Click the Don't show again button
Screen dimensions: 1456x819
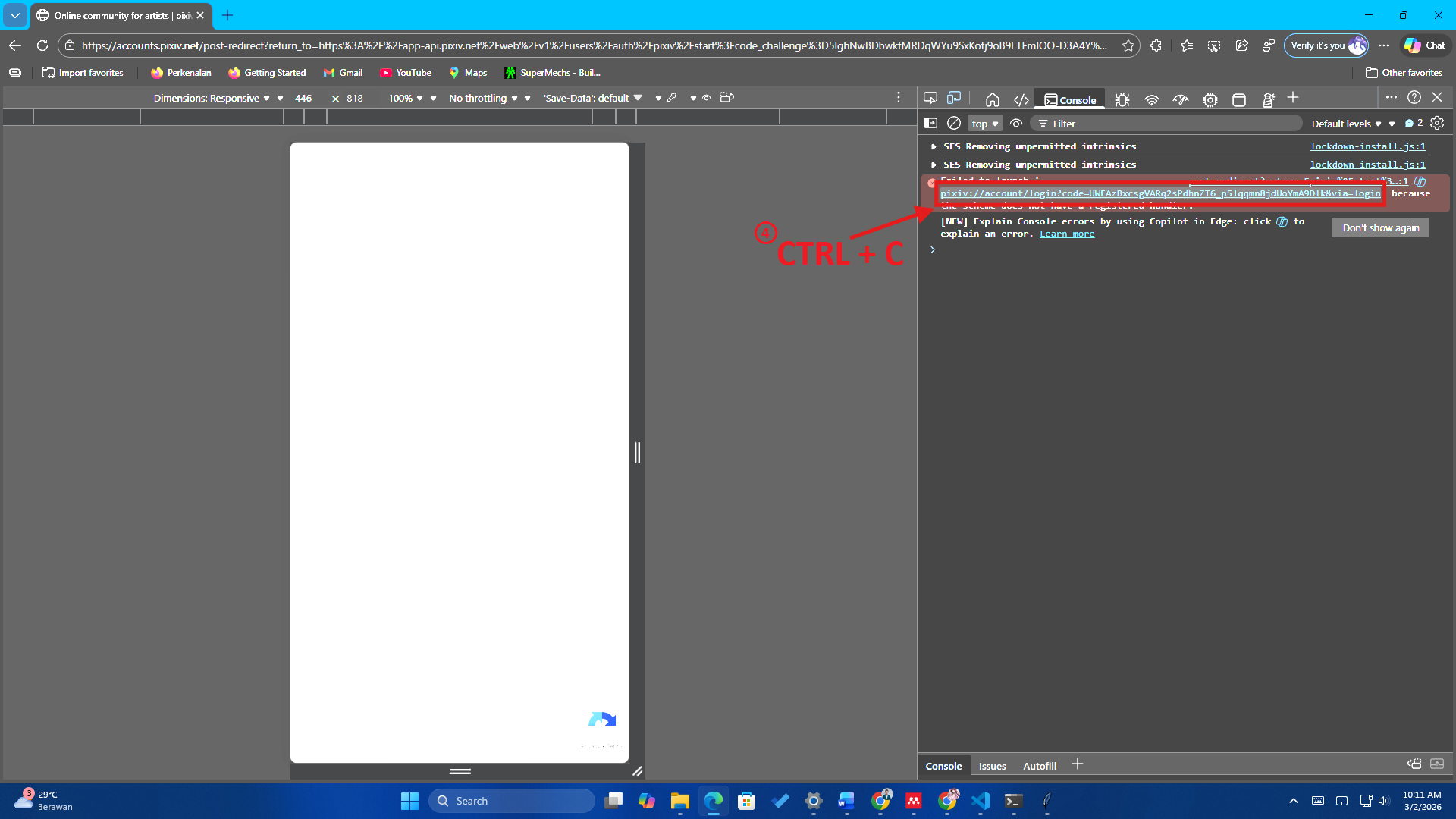(x=1380, y=227)
